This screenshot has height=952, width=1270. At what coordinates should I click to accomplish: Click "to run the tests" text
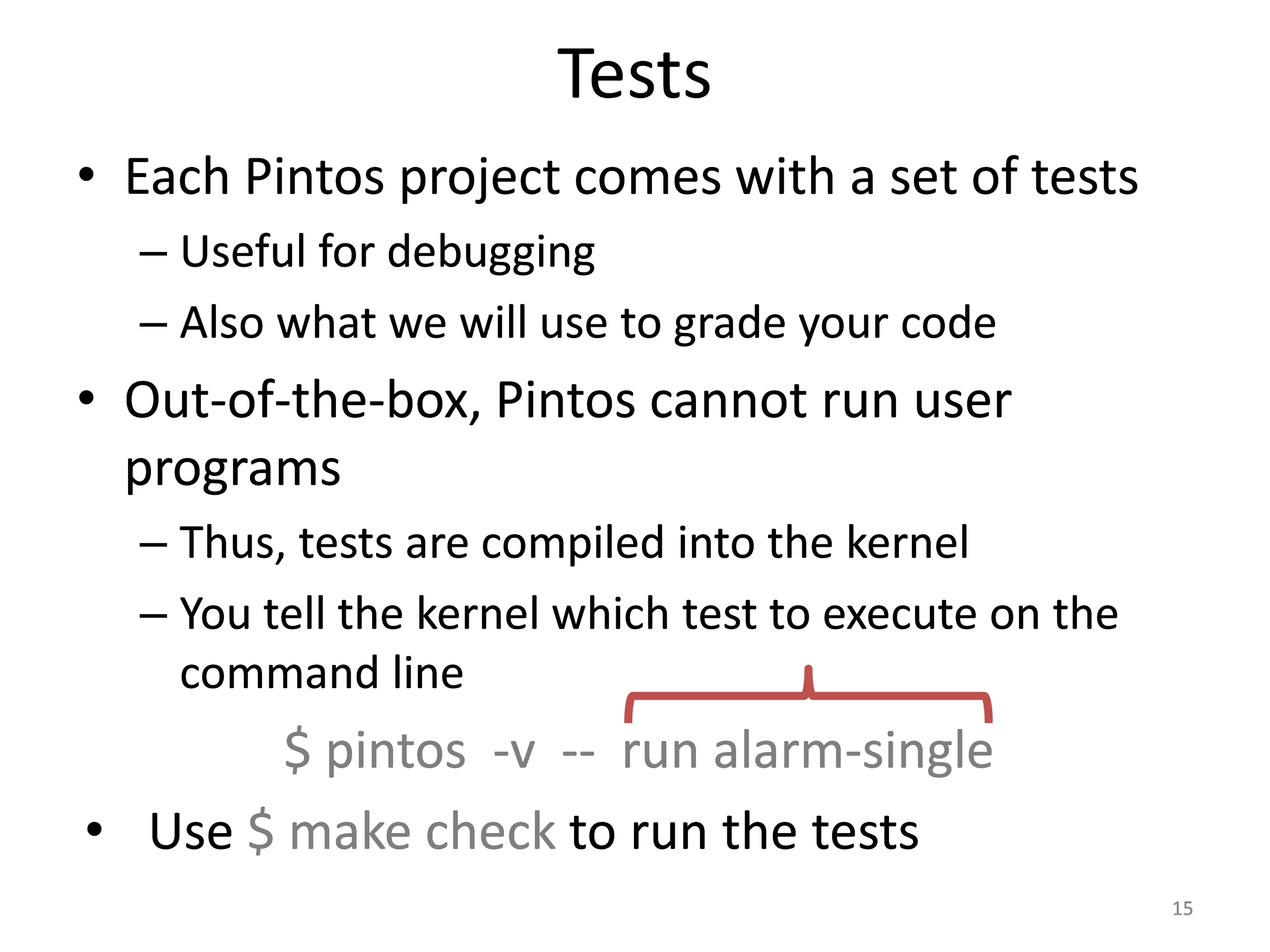pos(744,832)
